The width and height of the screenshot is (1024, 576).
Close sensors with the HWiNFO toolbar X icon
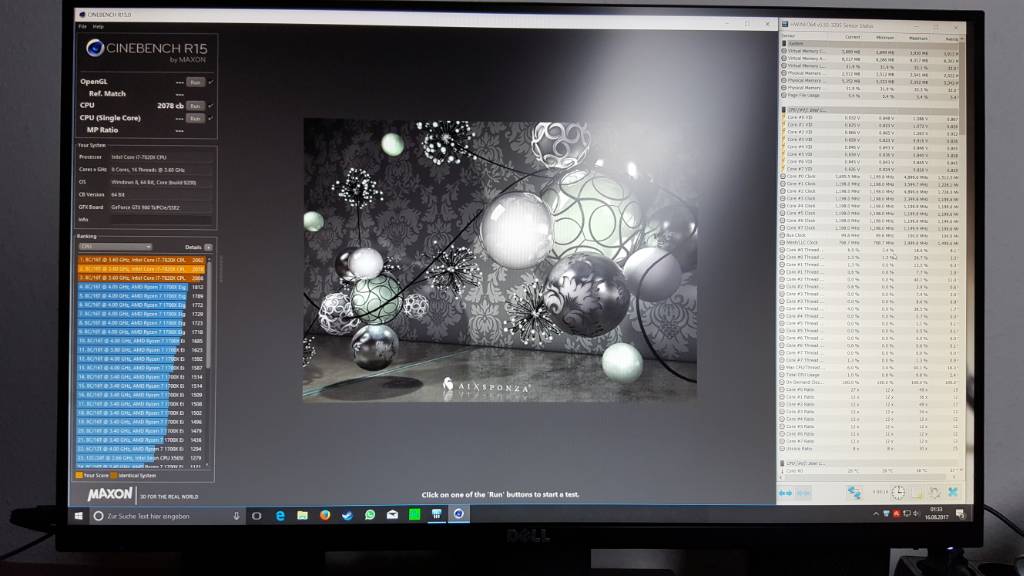[x=953, y=492]
